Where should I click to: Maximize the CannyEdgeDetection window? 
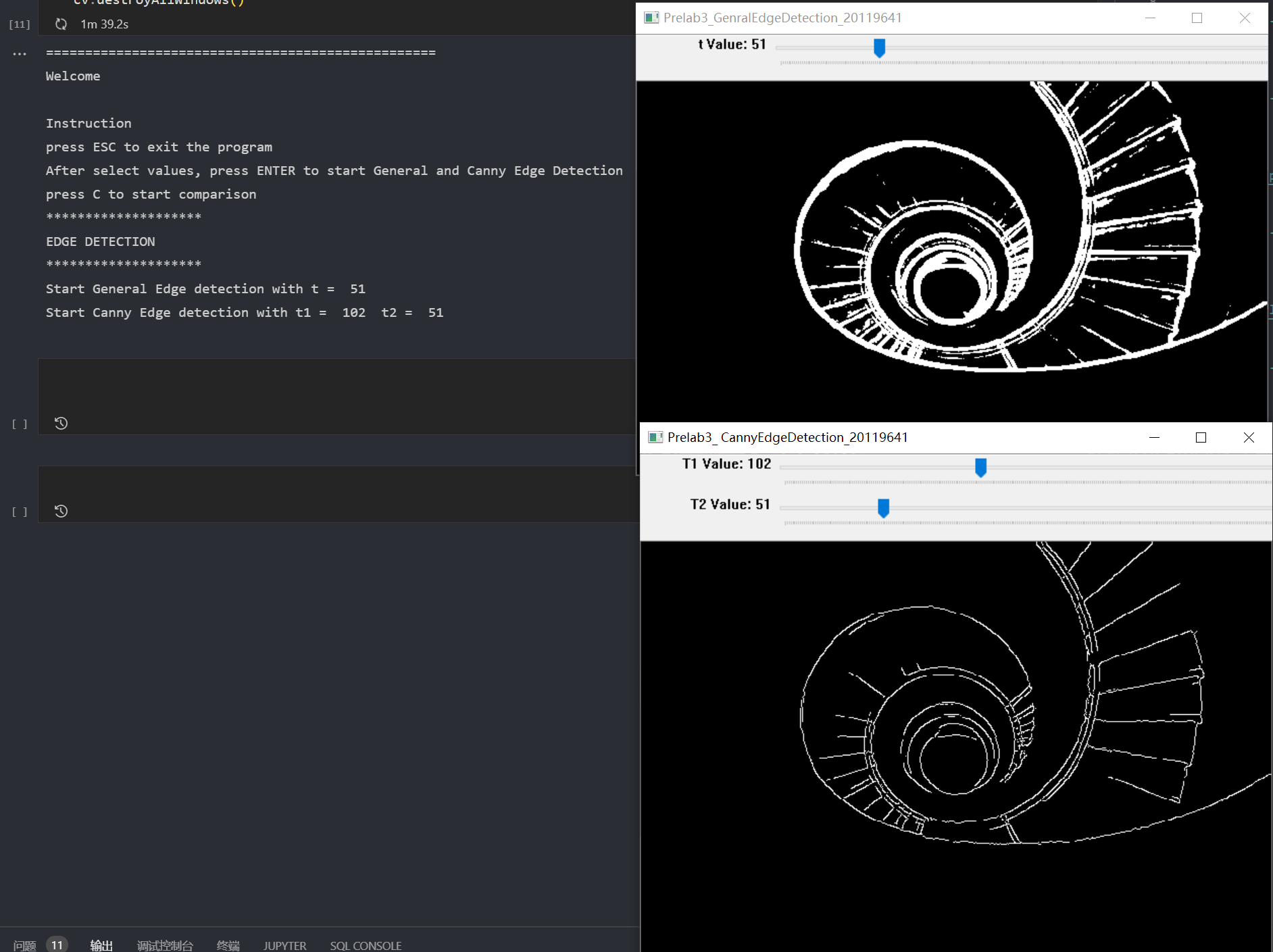pyautogui.click(x=1201, y=438)
